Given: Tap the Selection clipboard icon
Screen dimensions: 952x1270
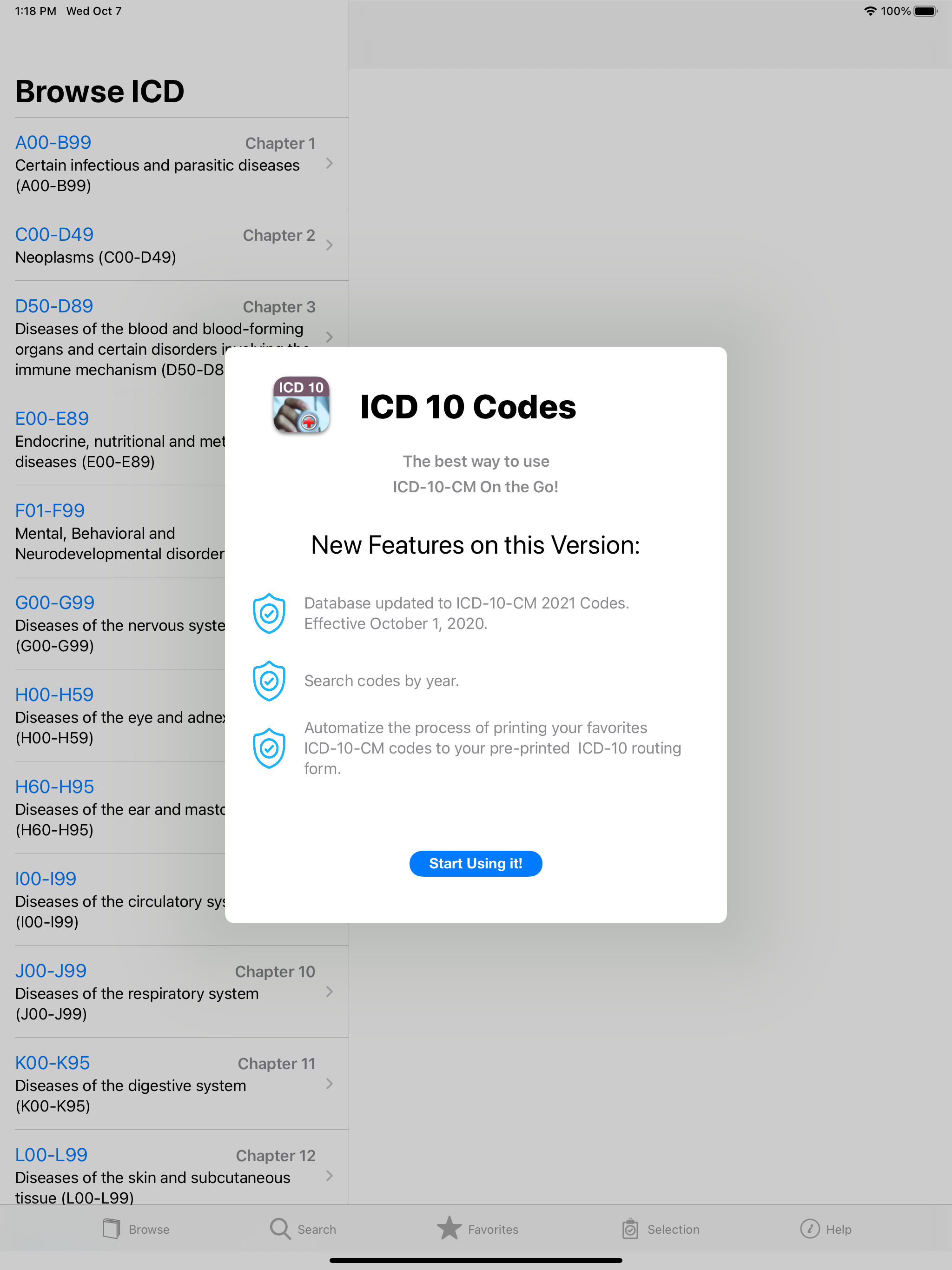Looking at the screenshot, I should tap(630, 1229).
